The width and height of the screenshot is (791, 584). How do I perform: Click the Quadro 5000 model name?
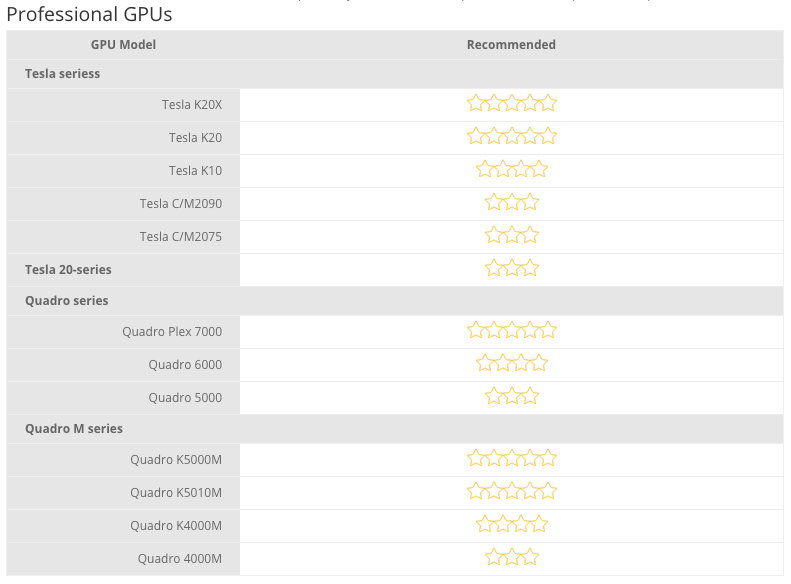coord(185,397)
